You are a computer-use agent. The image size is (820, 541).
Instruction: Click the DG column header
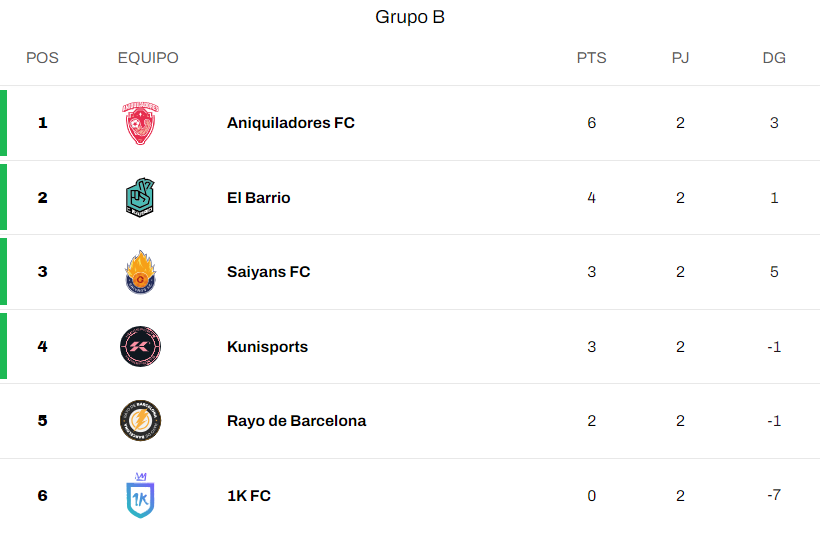pyautogui.click(x=774, y=58)
